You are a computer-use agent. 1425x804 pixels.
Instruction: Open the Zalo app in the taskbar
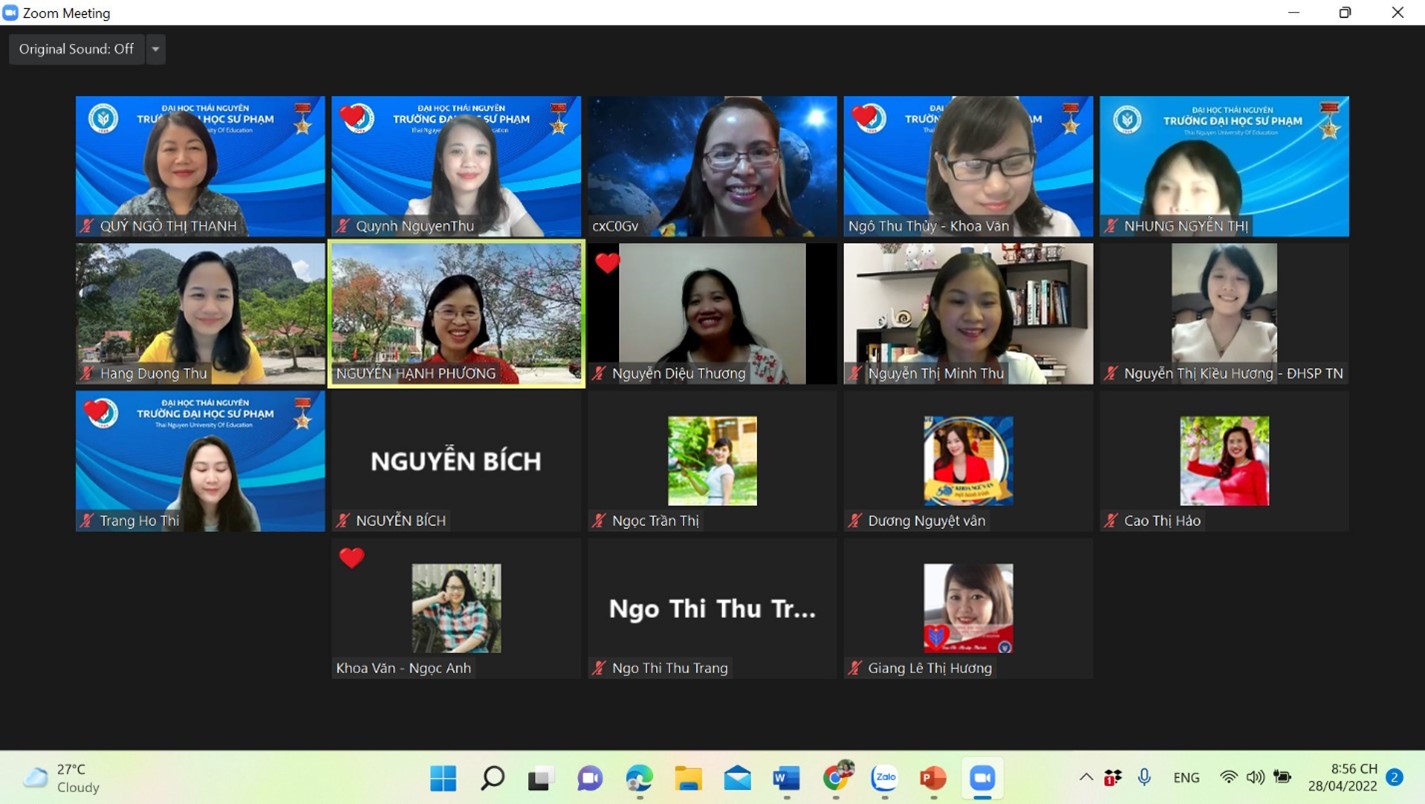click(884, 778)
